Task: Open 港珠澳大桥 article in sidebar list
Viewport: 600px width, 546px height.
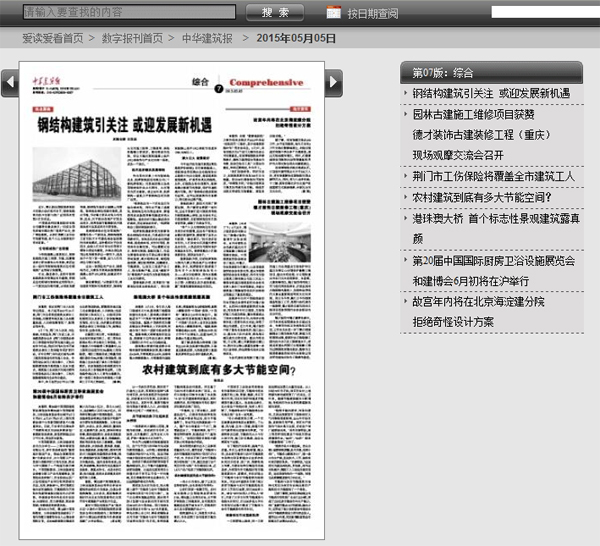Action: (494, 218)
